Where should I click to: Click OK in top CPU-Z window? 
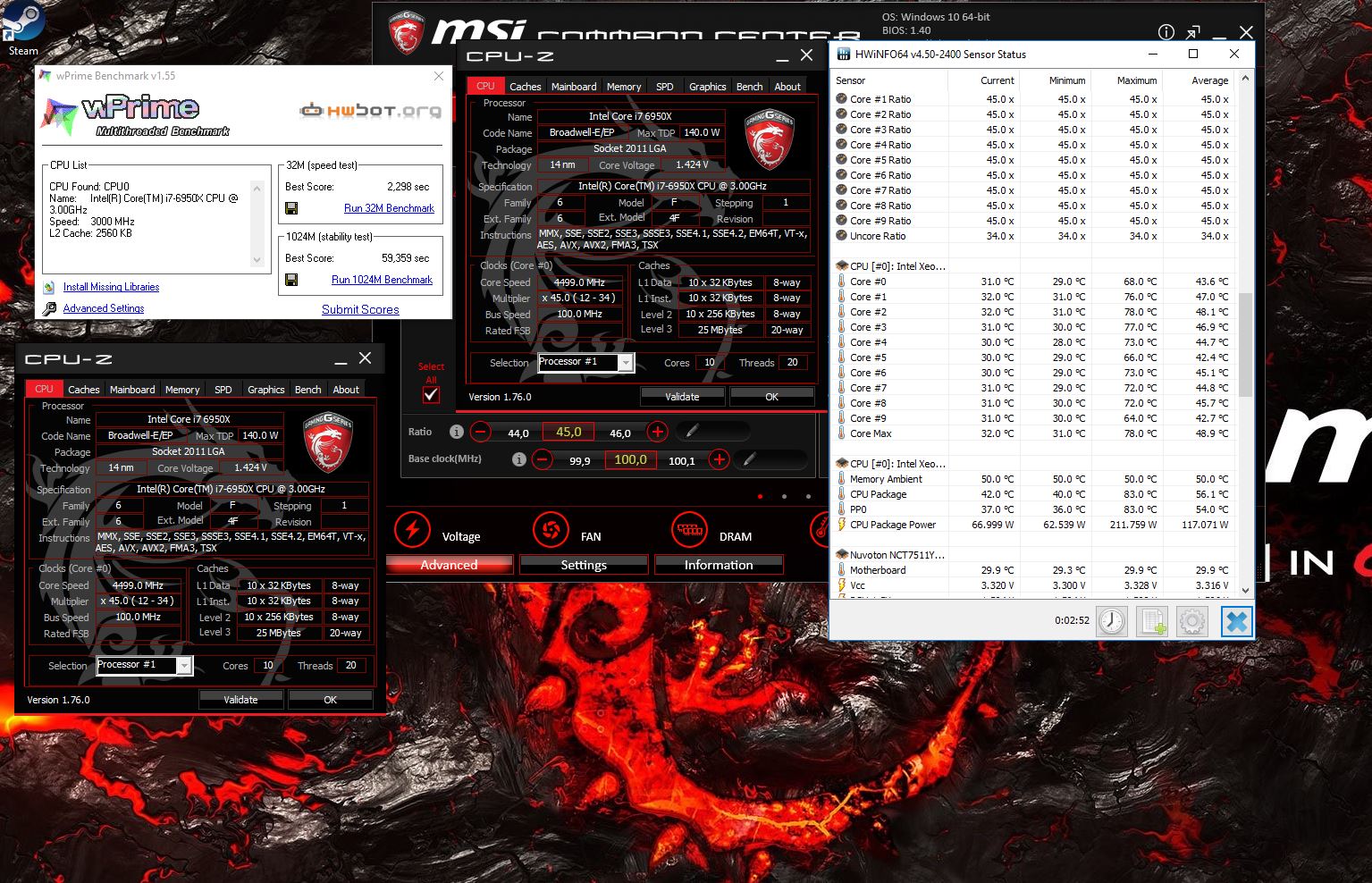point(771,397)
